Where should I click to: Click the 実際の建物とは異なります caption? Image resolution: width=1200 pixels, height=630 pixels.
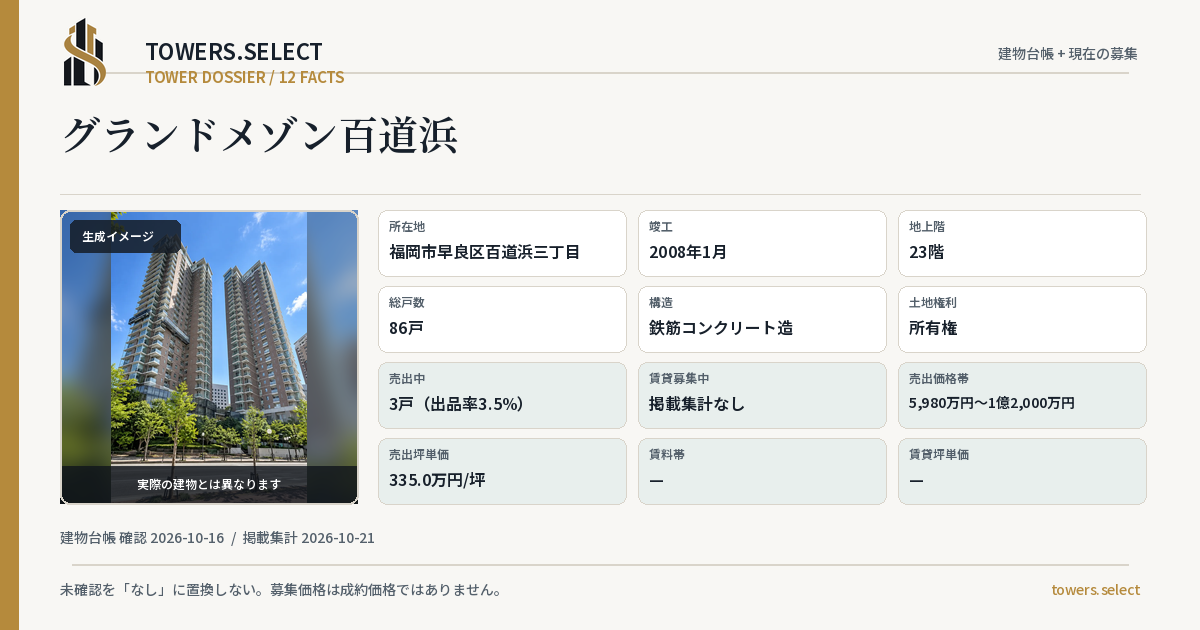[x=209, y=484]
